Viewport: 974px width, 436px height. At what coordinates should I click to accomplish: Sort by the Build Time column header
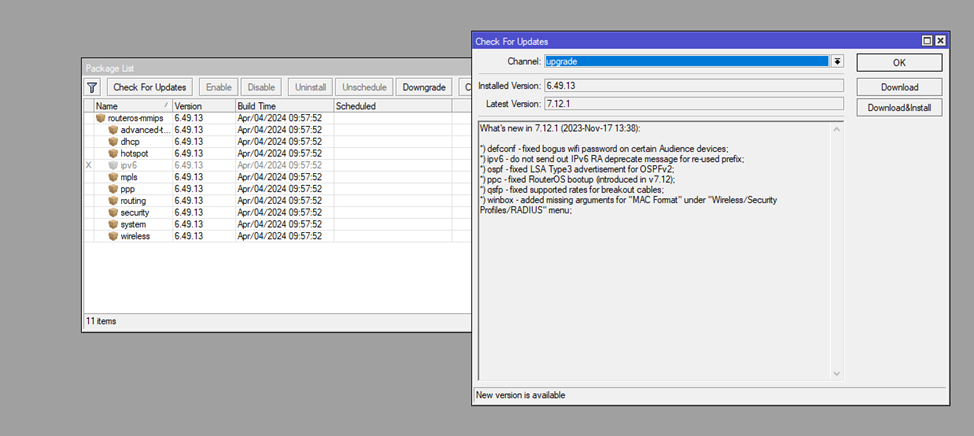284,106
